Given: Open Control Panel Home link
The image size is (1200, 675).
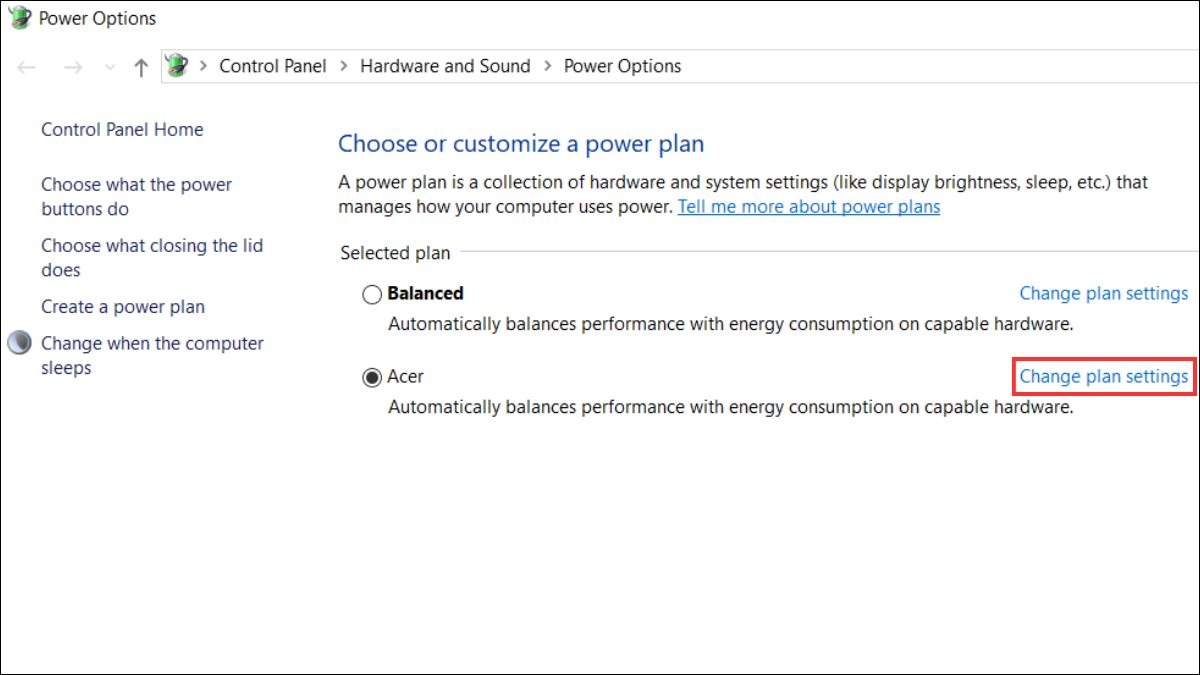Looking at the screenshot, I should coord(122,129).
